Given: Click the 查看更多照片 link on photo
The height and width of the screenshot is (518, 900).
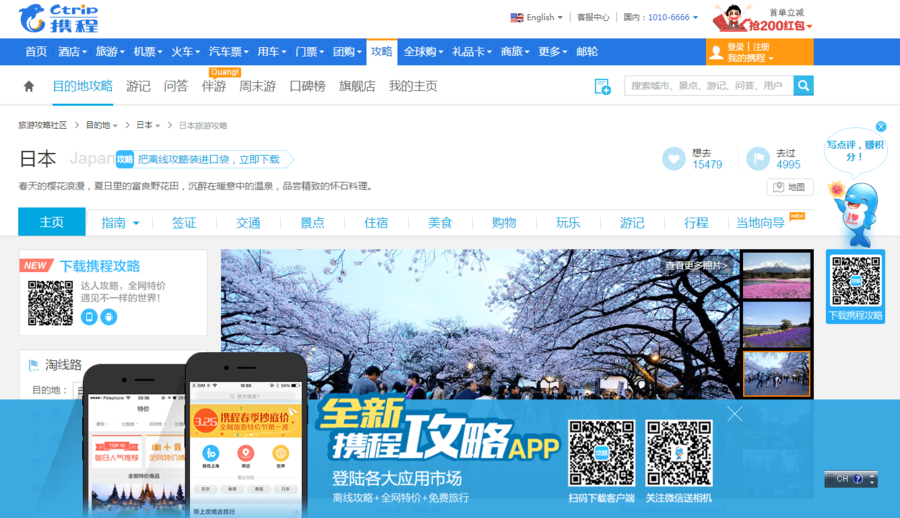Looking at the screenshot, I should (697, 265).
